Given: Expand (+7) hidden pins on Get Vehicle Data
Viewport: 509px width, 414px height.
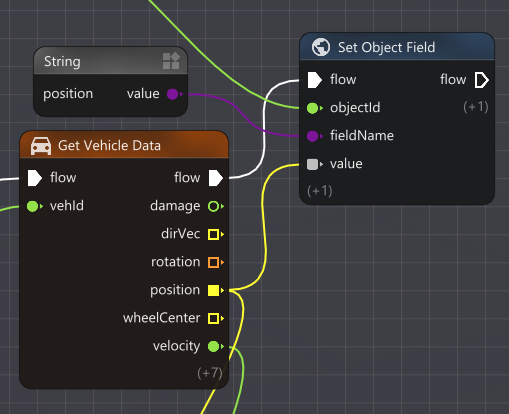Looking at the screenshot, I should 210,373.
